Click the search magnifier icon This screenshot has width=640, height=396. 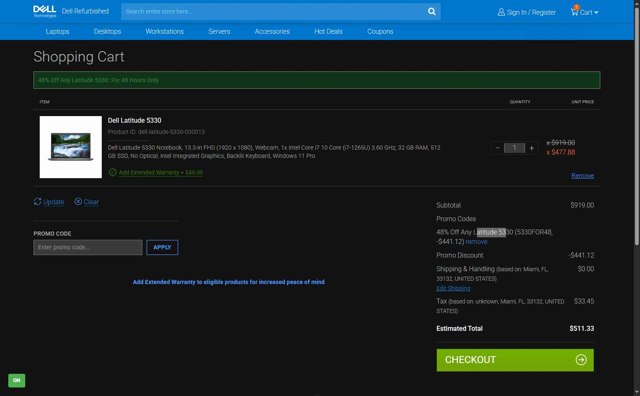click(x=431, y=11)
